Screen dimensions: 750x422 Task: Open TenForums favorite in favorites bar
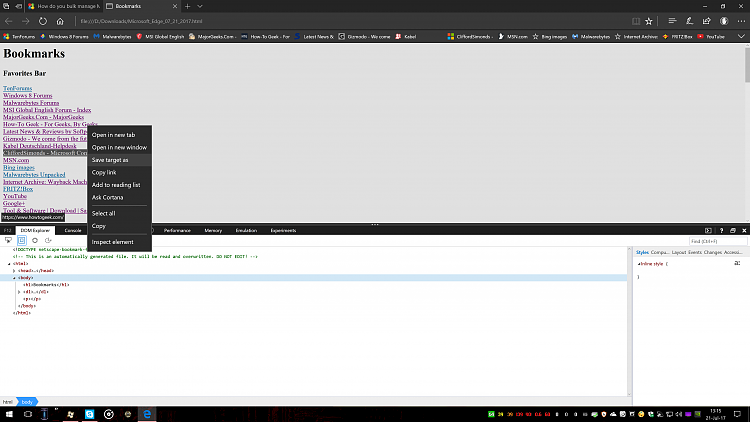(x=19, y=36)
